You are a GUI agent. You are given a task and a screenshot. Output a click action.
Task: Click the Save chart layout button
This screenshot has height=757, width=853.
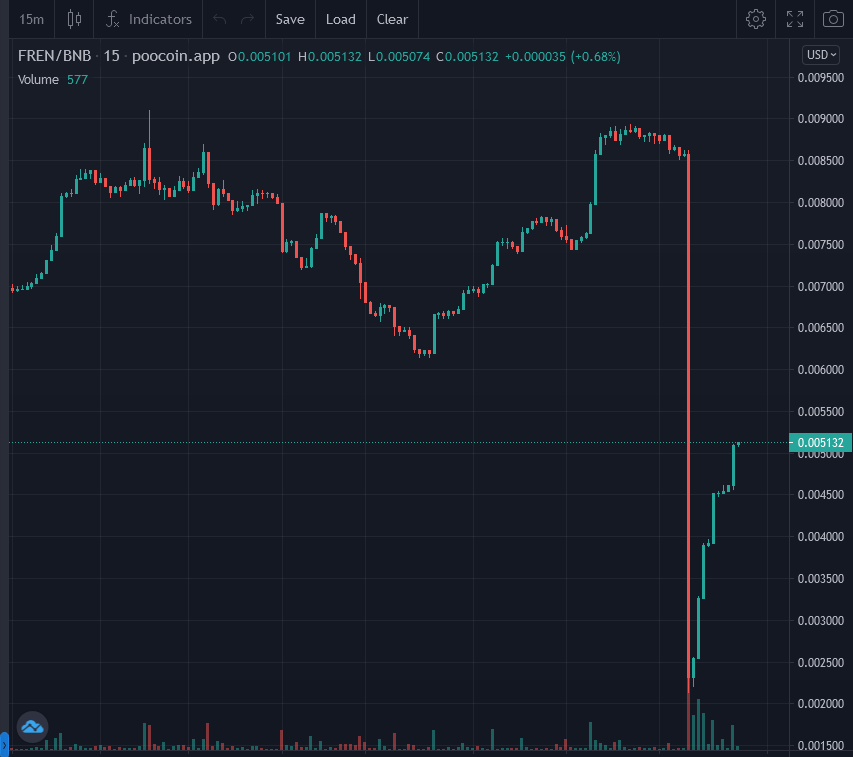coord(290,20)
